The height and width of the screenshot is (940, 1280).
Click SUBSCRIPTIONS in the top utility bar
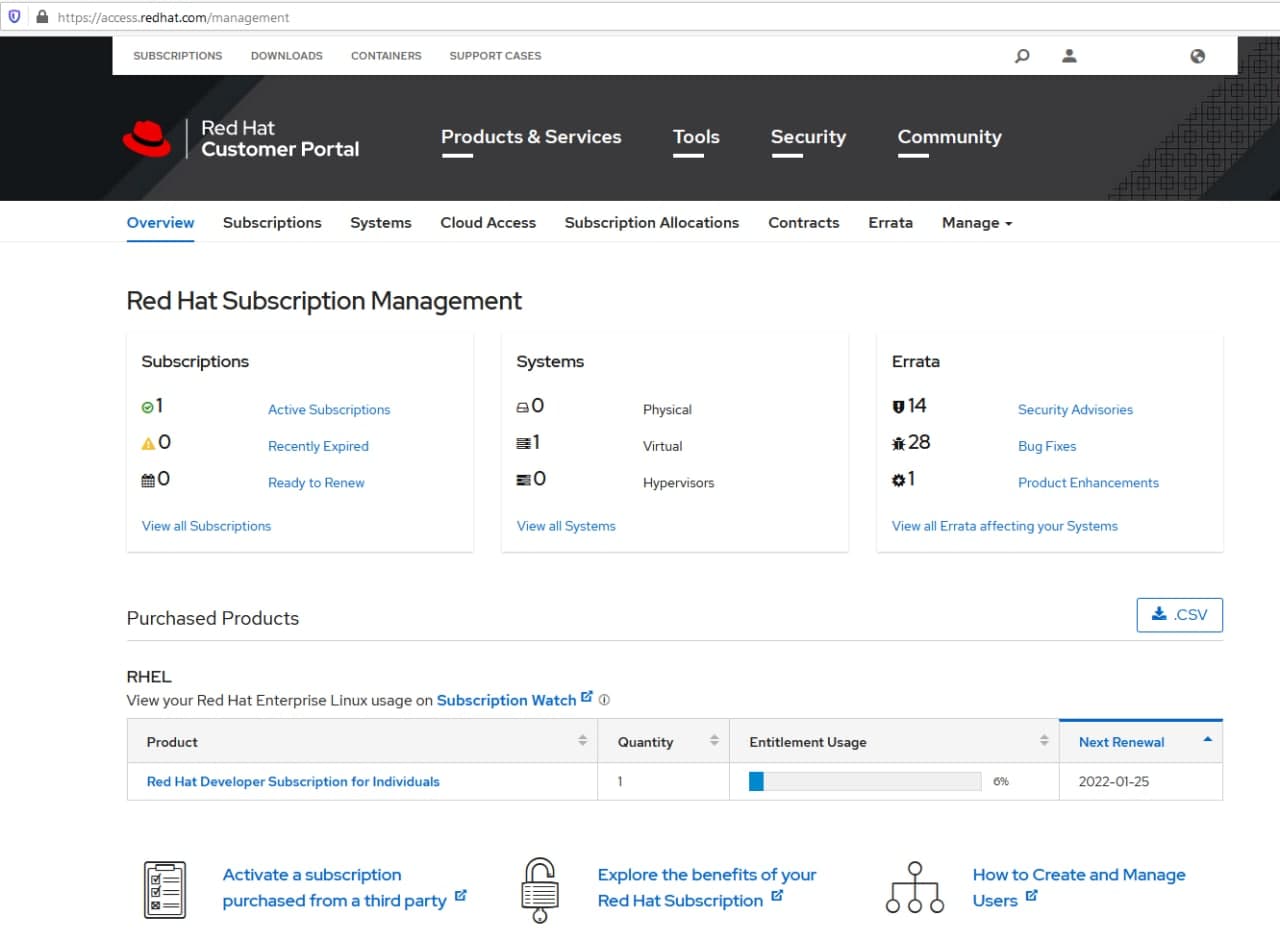178,56
